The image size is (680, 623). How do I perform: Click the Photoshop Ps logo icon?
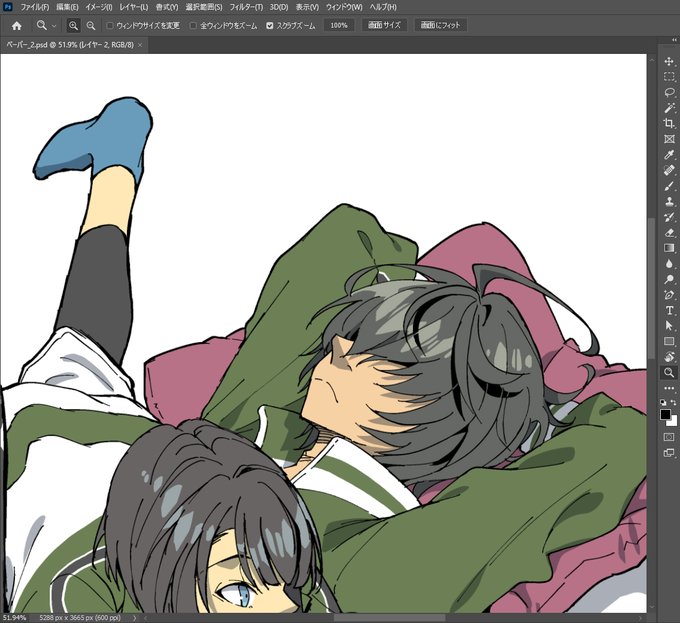(x=8, y=7)
